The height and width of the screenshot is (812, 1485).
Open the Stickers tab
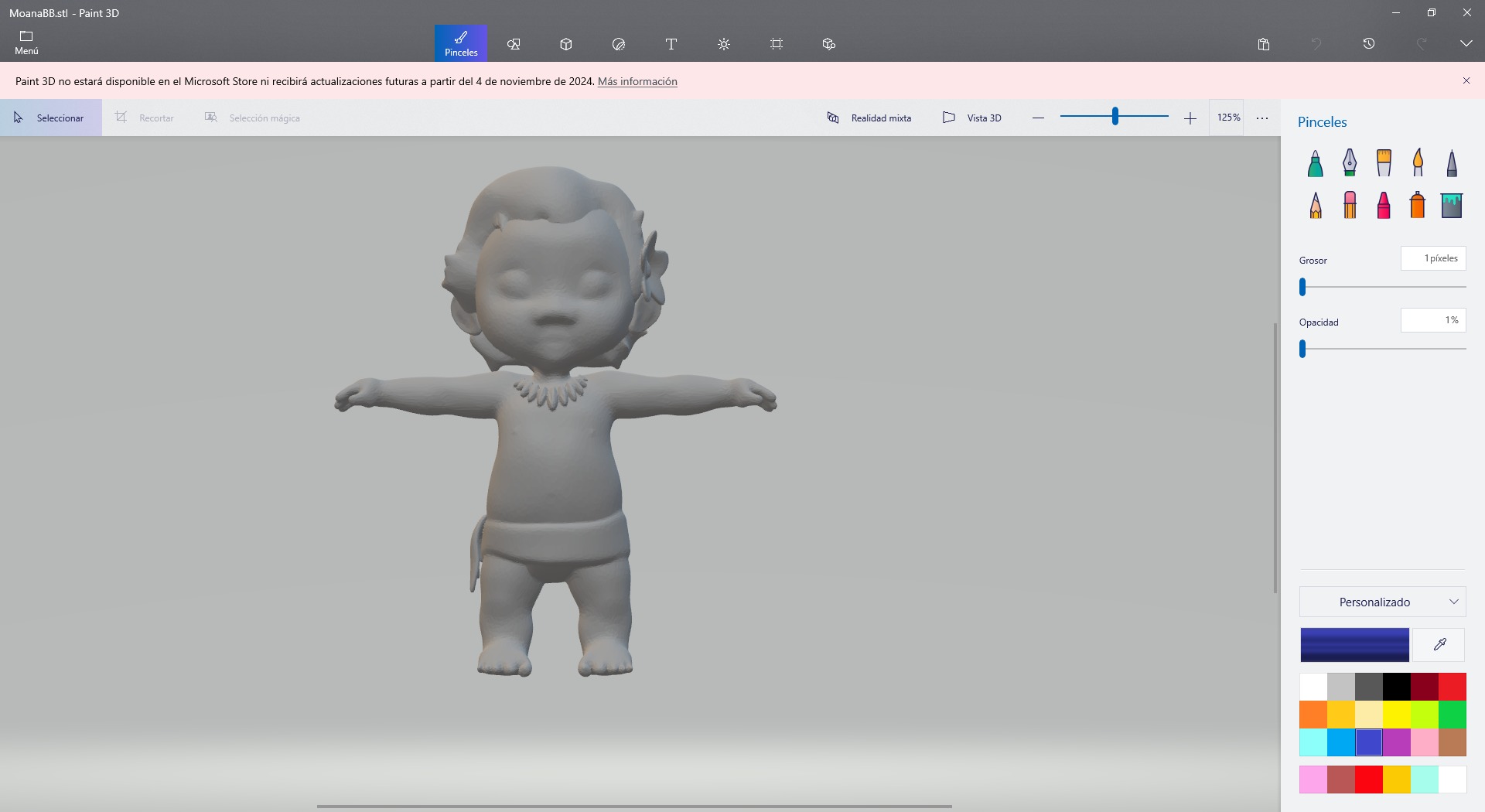pyautogui.click(x=619, y=44)
